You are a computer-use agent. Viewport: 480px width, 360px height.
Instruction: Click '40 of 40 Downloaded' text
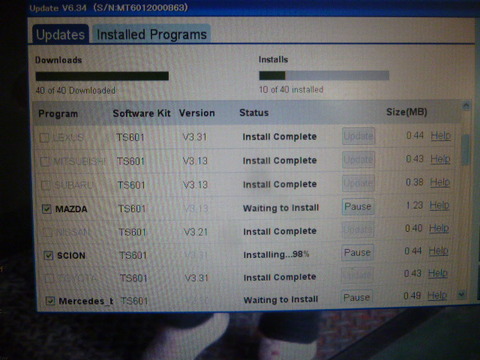pyautogui.click(x=76, y=90)
